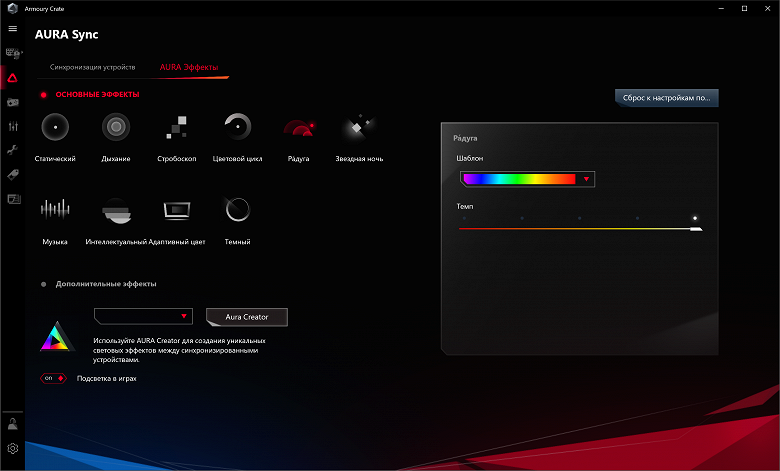
Task: Minimize the Armoury Crate window
Action: pos(721,8)
